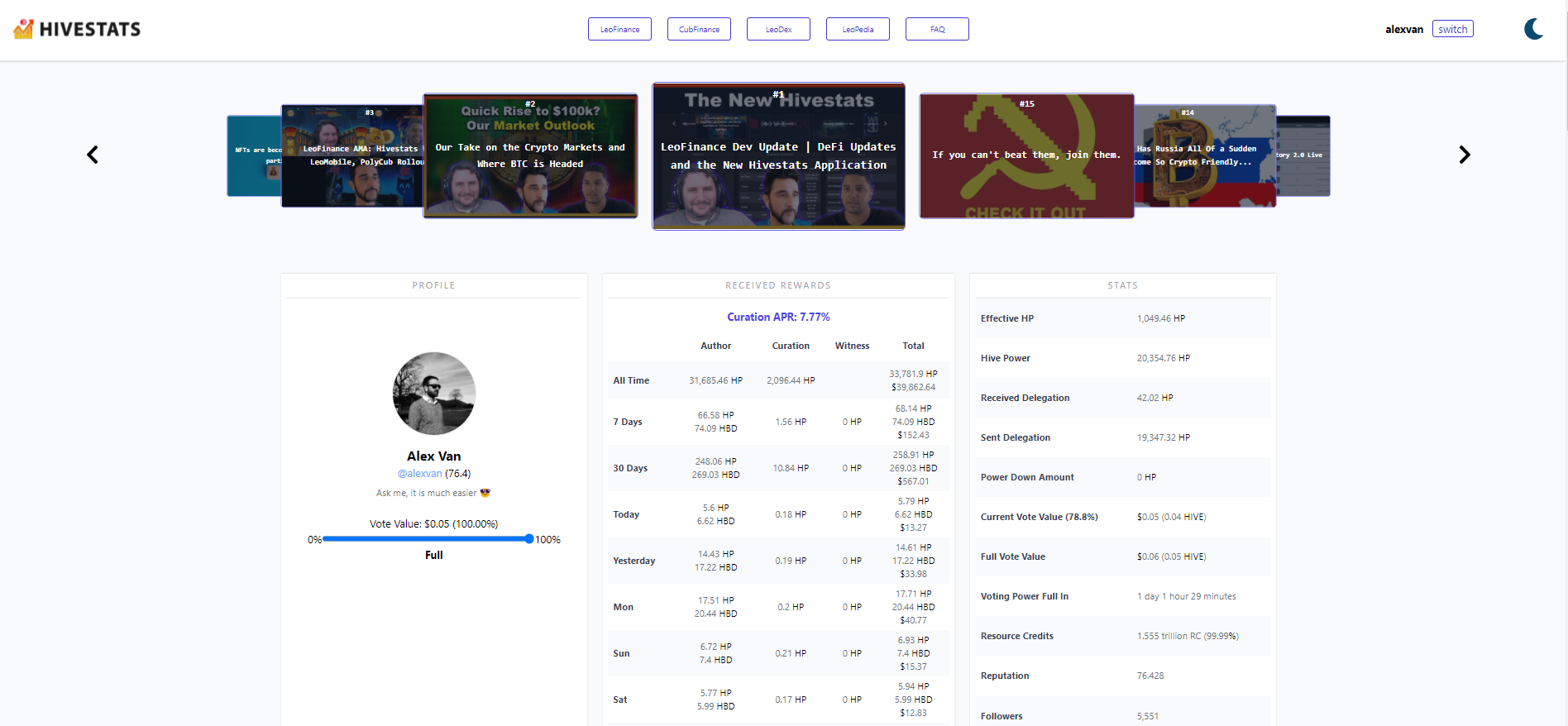Image resolution: width=1568 pixels, height=726 pixels.
Task: Click the Followers stat label
Action: pyautogui.click(x=1002, y=716)
